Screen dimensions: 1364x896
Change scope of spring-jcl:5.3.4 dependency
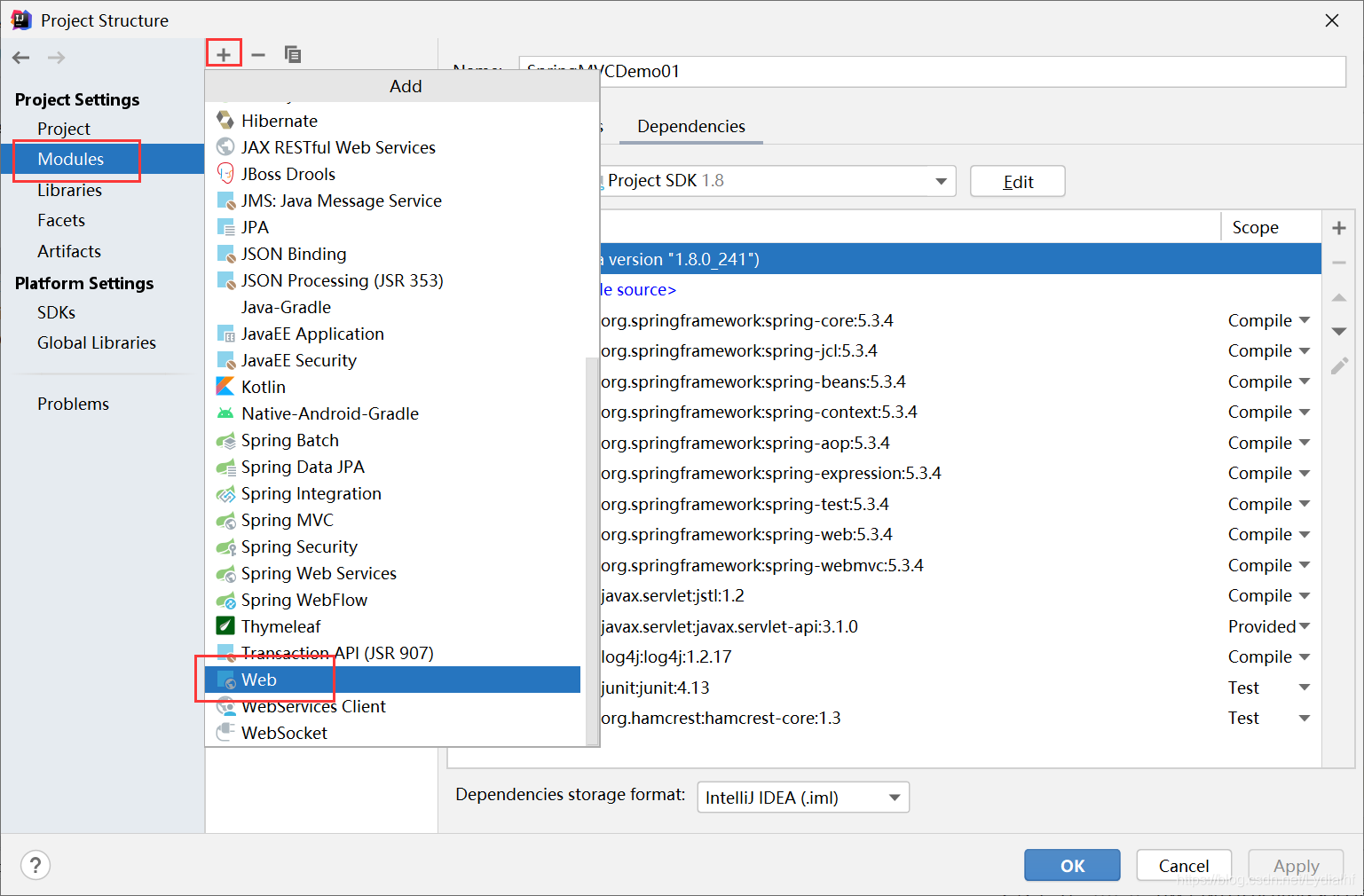[x=1269, y=350]
